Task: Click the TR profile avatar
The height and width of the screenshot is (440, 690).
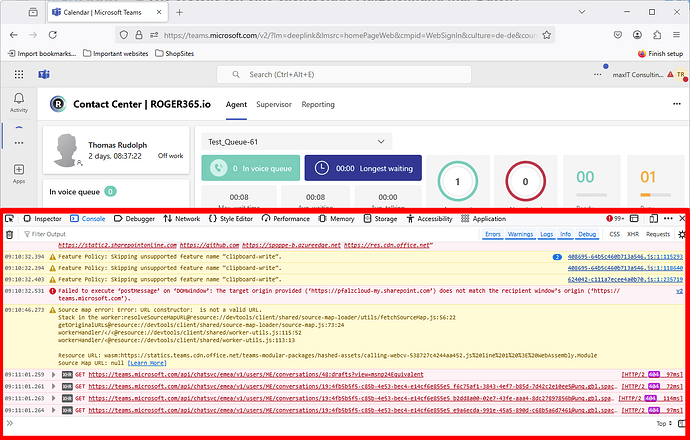Action: [681, 74]
